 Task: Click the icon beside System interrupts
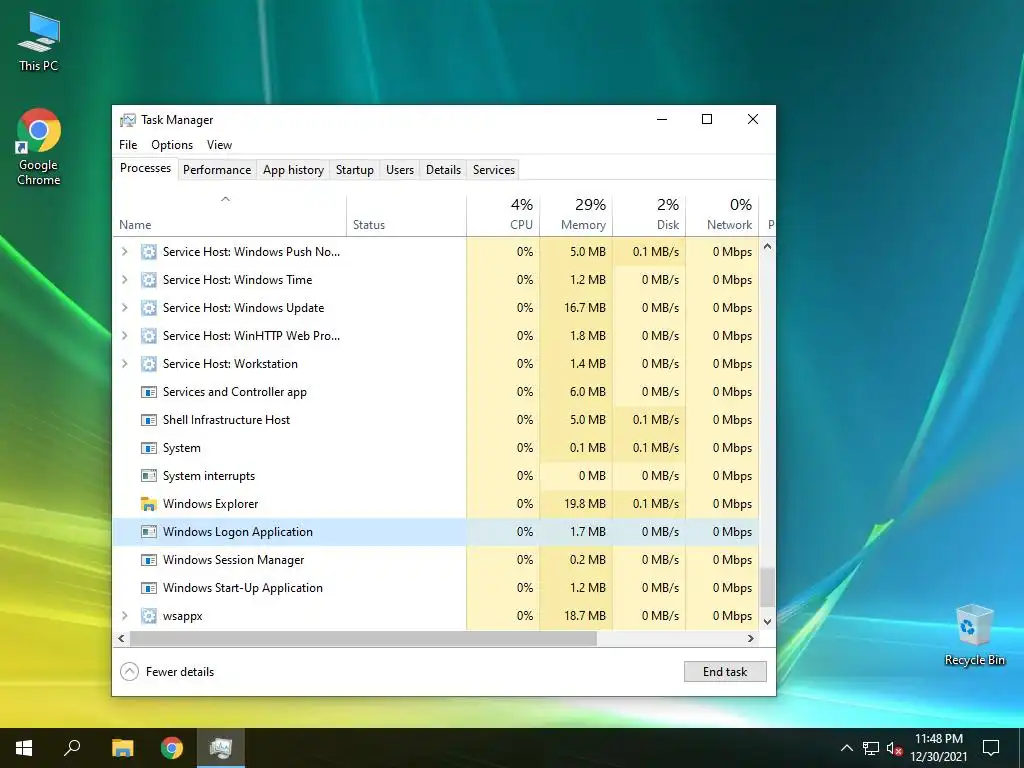(x=149, y=475)
